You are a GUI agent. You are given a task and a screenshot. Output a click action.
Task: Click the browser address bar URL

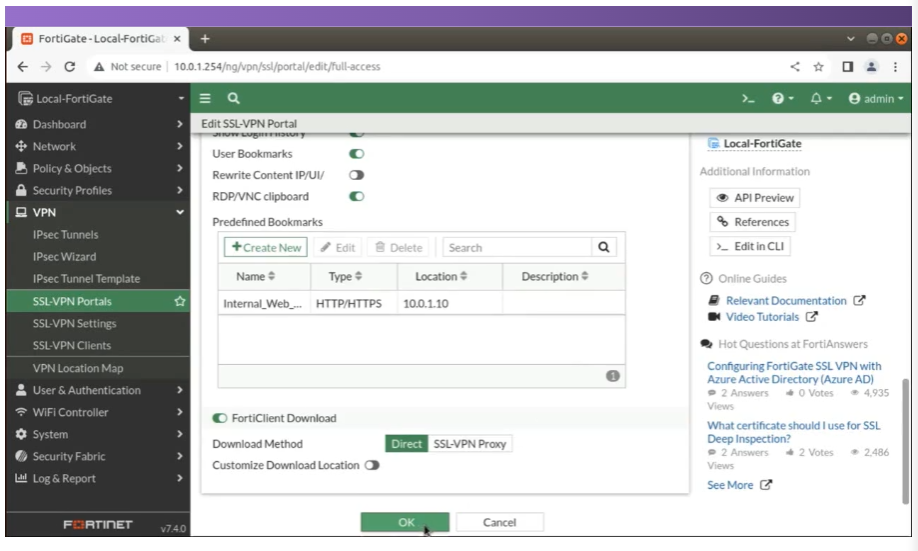pyautogui.click(x=277, y=67)
